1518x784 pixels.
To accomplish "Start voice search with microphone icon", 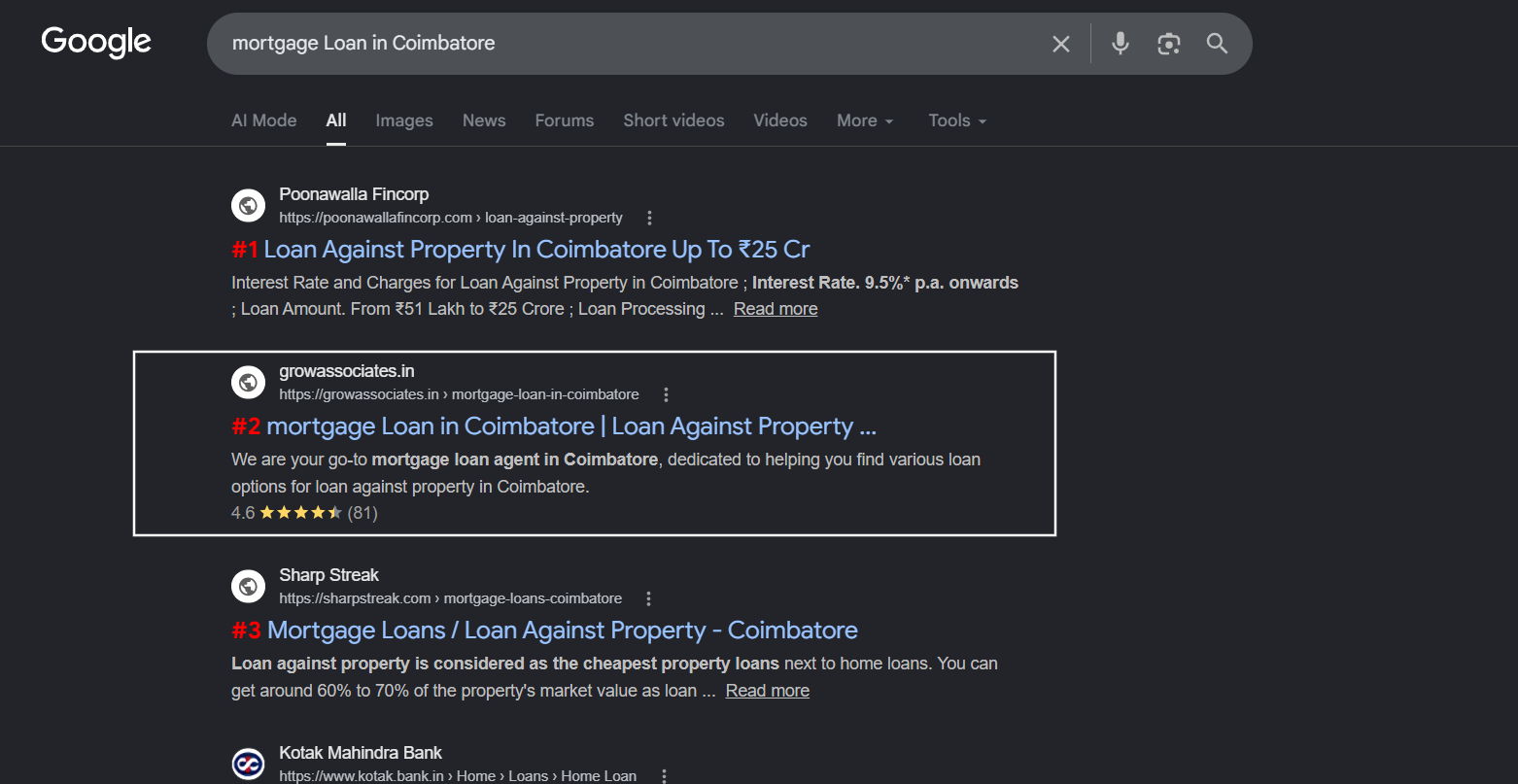I will (x=1121, y=43).
